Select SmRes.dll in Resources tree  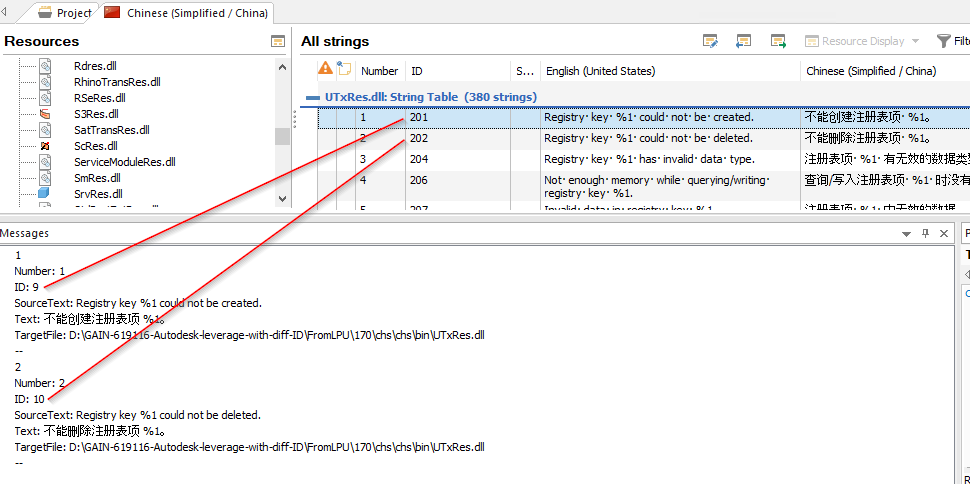tap(97, 178)
